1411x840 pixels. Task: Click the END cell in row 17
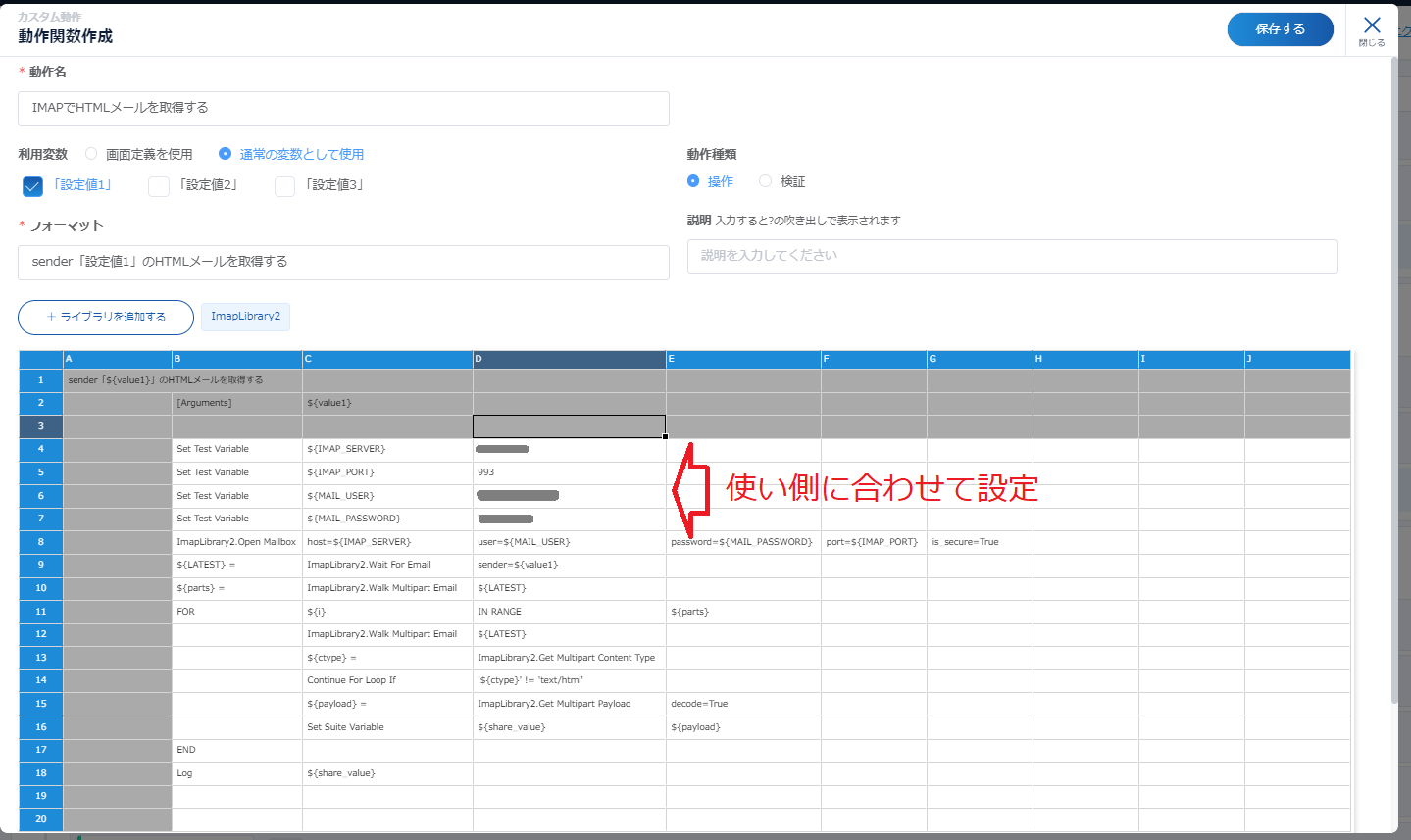coord(236,750)
